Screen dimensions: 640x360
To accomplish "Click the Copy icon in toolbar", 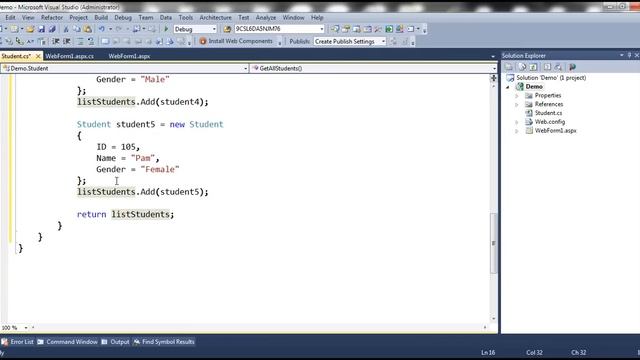I will [76, 29].
